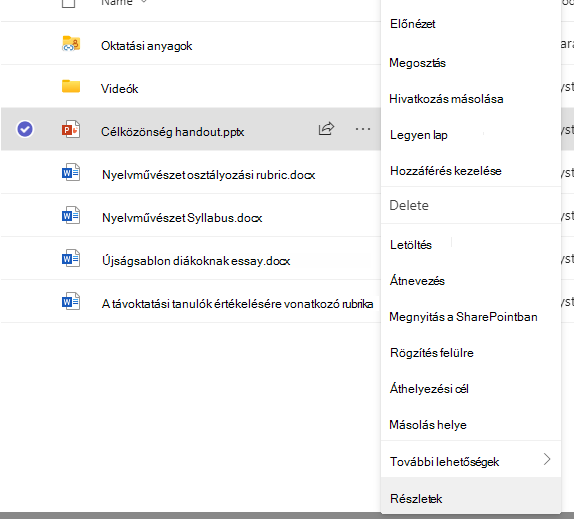Click Word icon for Nyelvművészet Syllabus.docx

coord(71,216)
